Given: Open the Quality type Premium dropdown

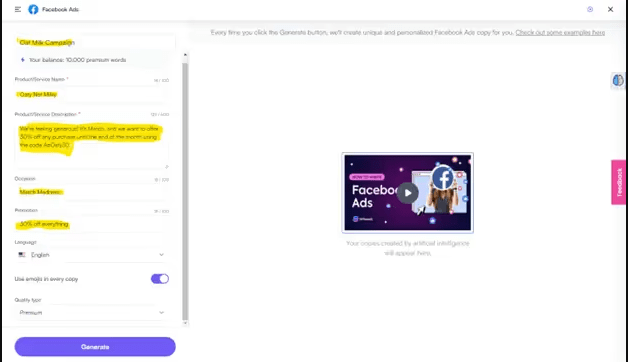Looking at the screenshot, I should click(x=92, y=312).
